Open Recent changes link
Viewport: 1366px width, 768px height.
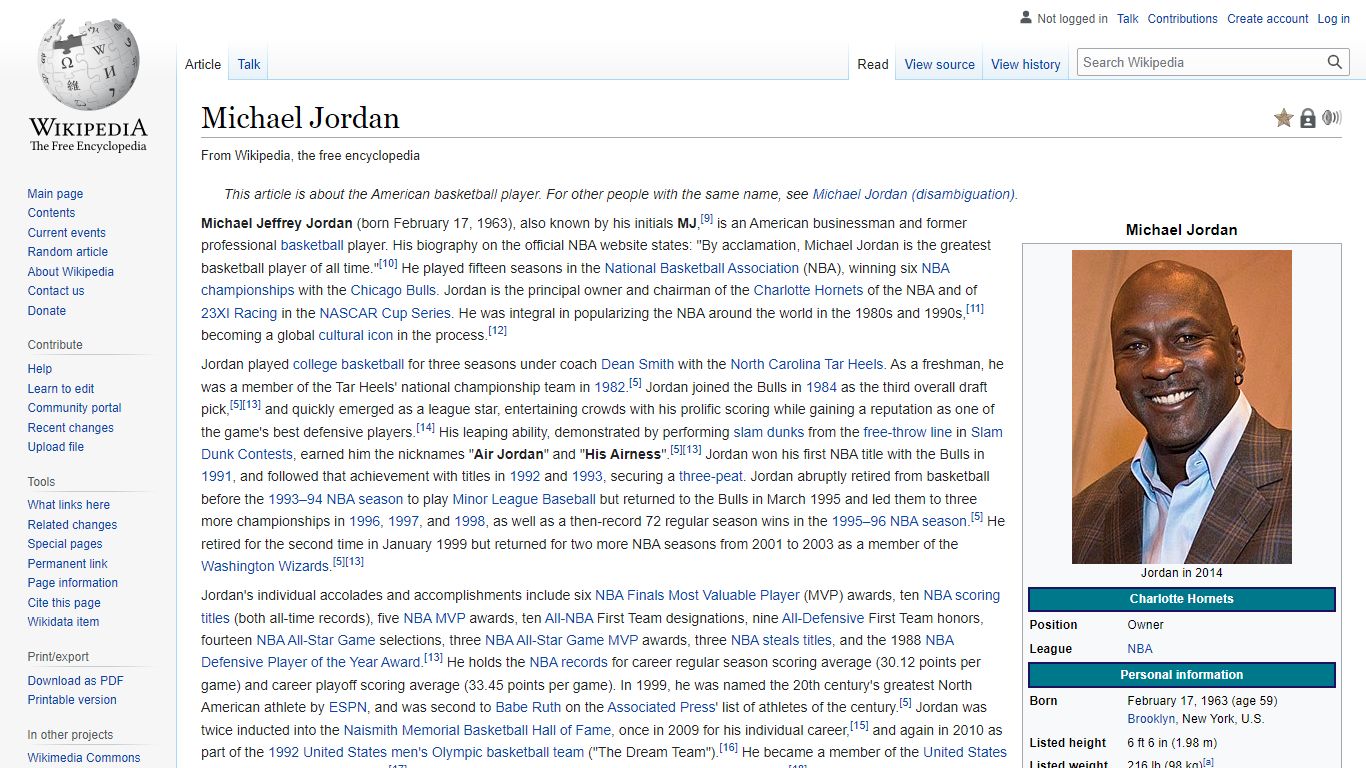point(70,428)
